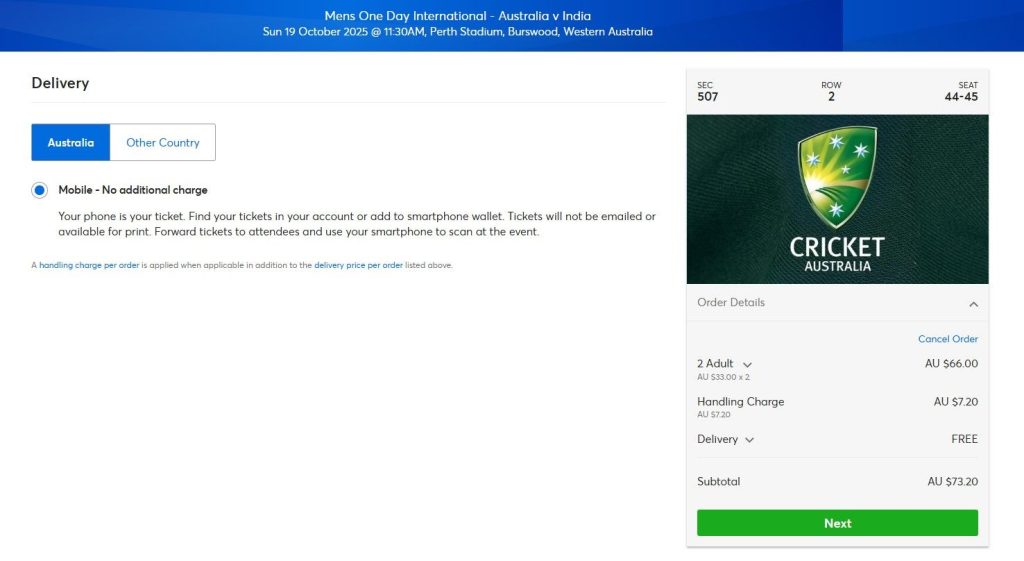Screen dimensions: 1024x561
Task: Click the Order Details header text
Action: (731, 302)
